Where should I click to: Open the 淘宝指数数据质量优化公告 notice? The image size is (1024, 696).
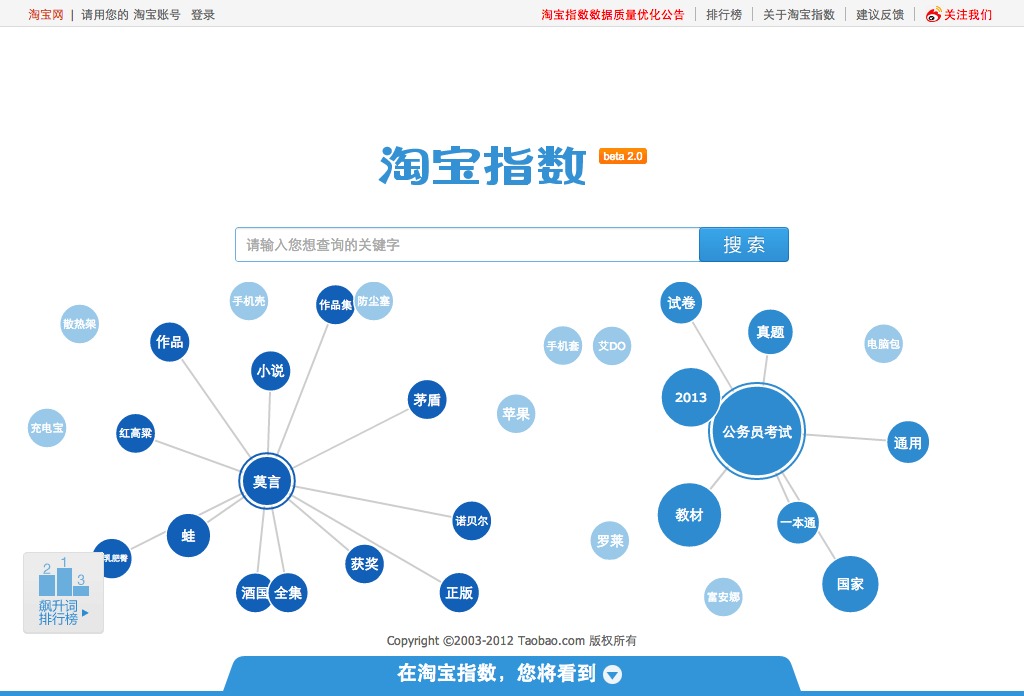(613, 15)
